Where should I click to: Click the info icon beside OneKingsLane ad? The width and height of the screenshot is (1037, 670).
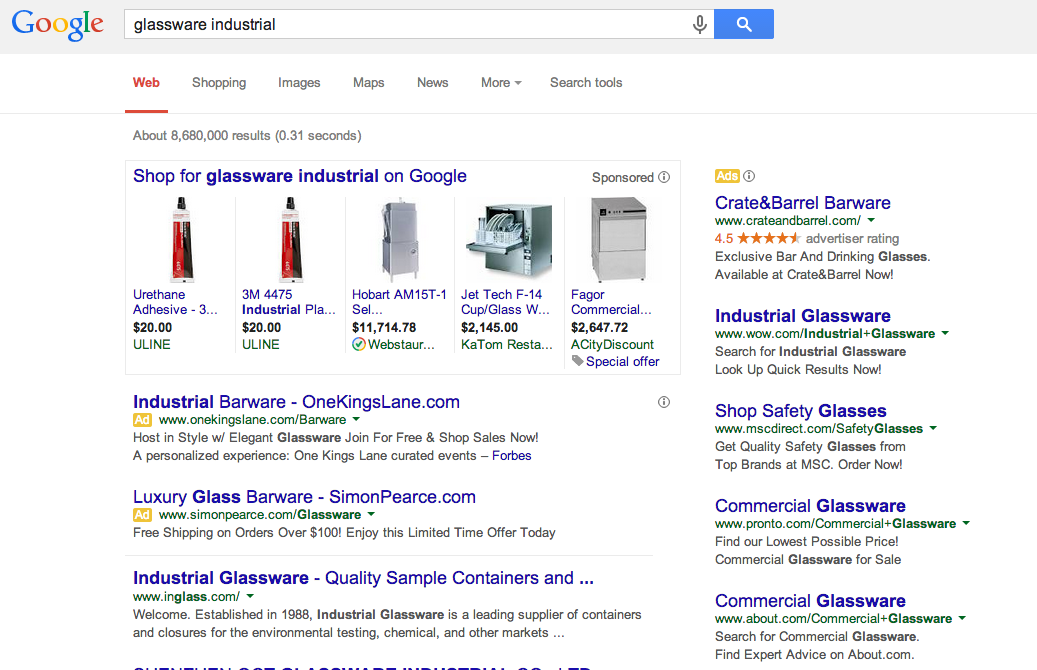(664, 402)
